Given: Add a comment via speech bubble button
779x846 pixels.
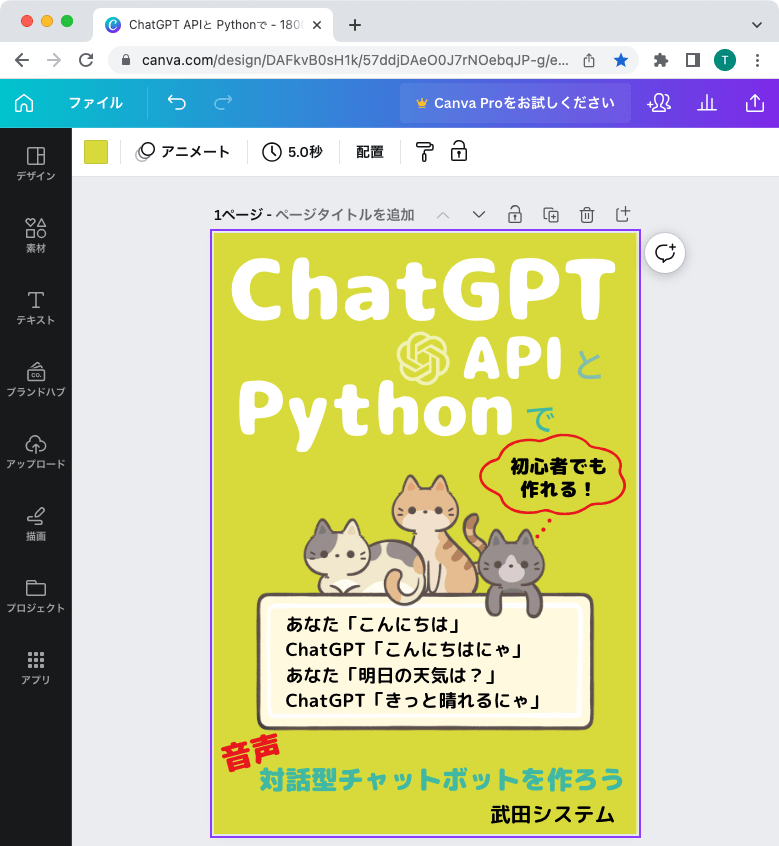Looking at the screenshot, I should 665,253.
